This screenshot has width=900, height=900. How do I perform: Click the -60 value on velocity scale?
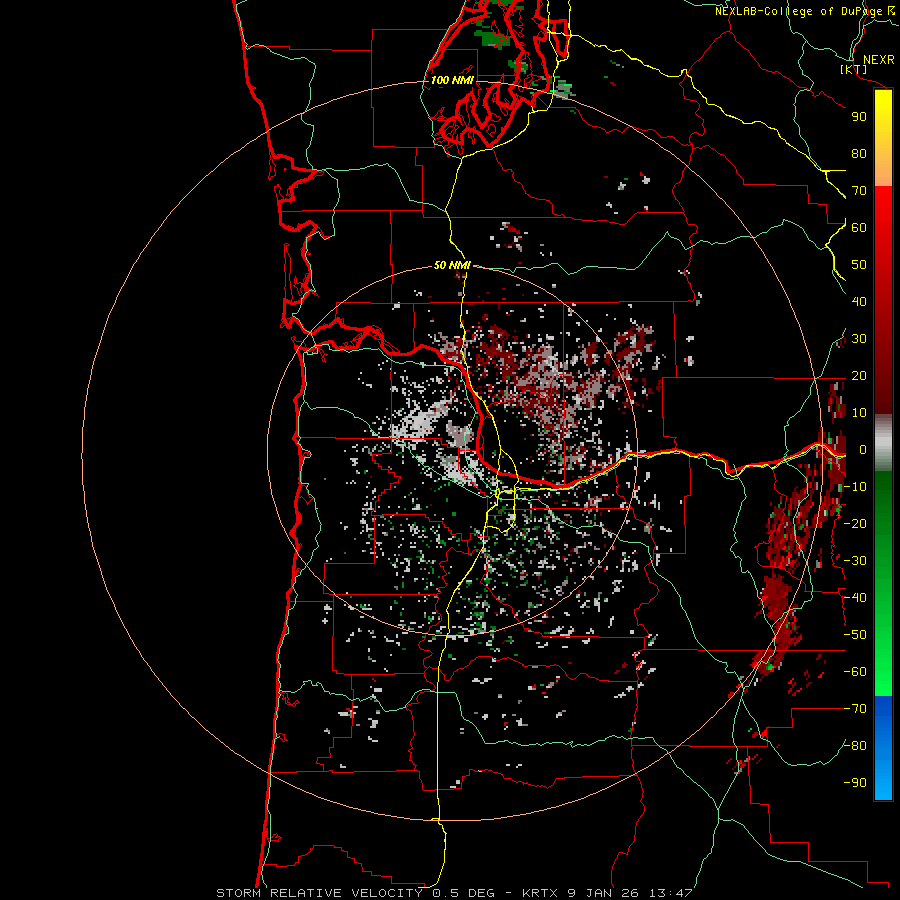coord(855,672)
